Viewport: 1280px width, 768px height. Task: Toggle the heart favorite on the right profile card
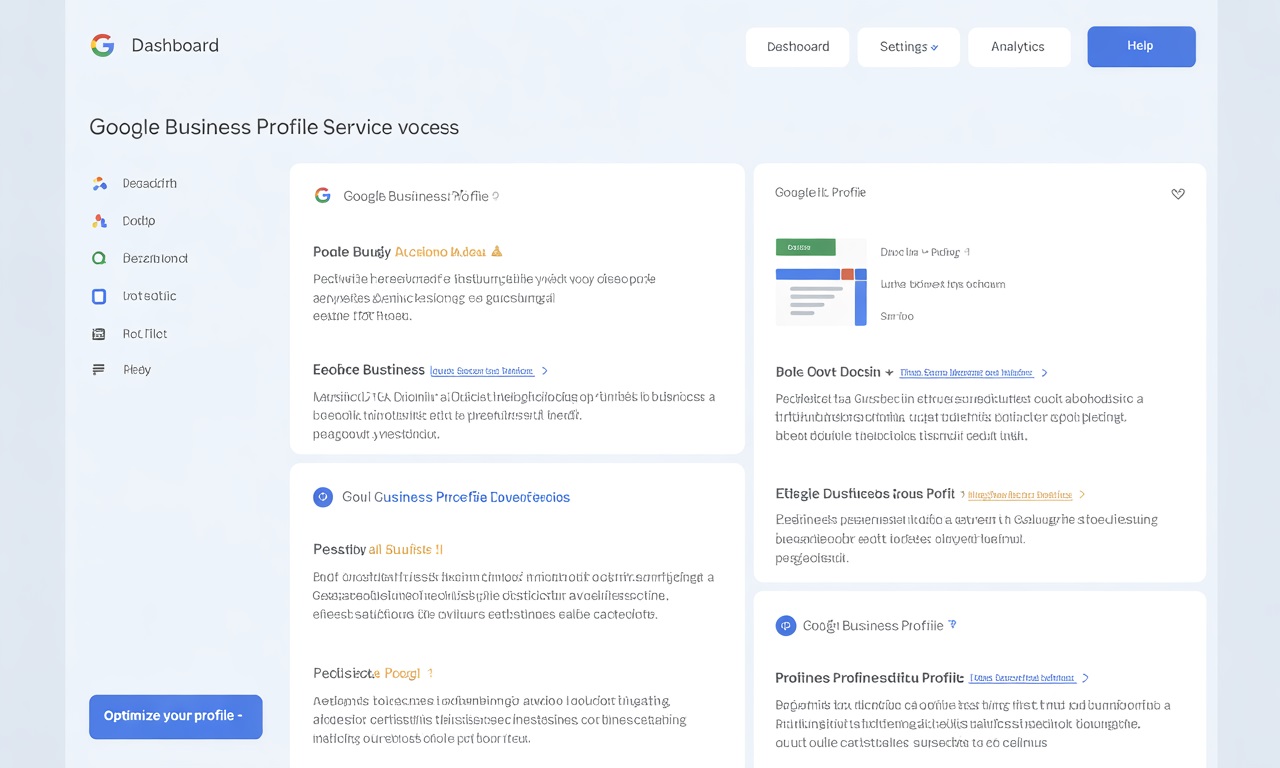(1178, 193)
